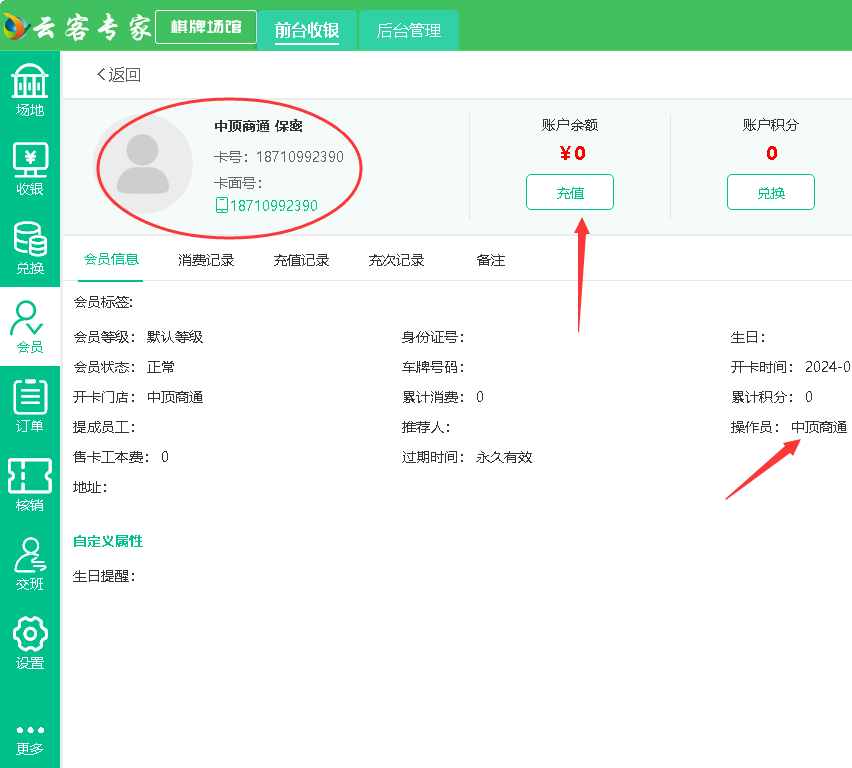Switch to the 充值记录 tab

301,260
